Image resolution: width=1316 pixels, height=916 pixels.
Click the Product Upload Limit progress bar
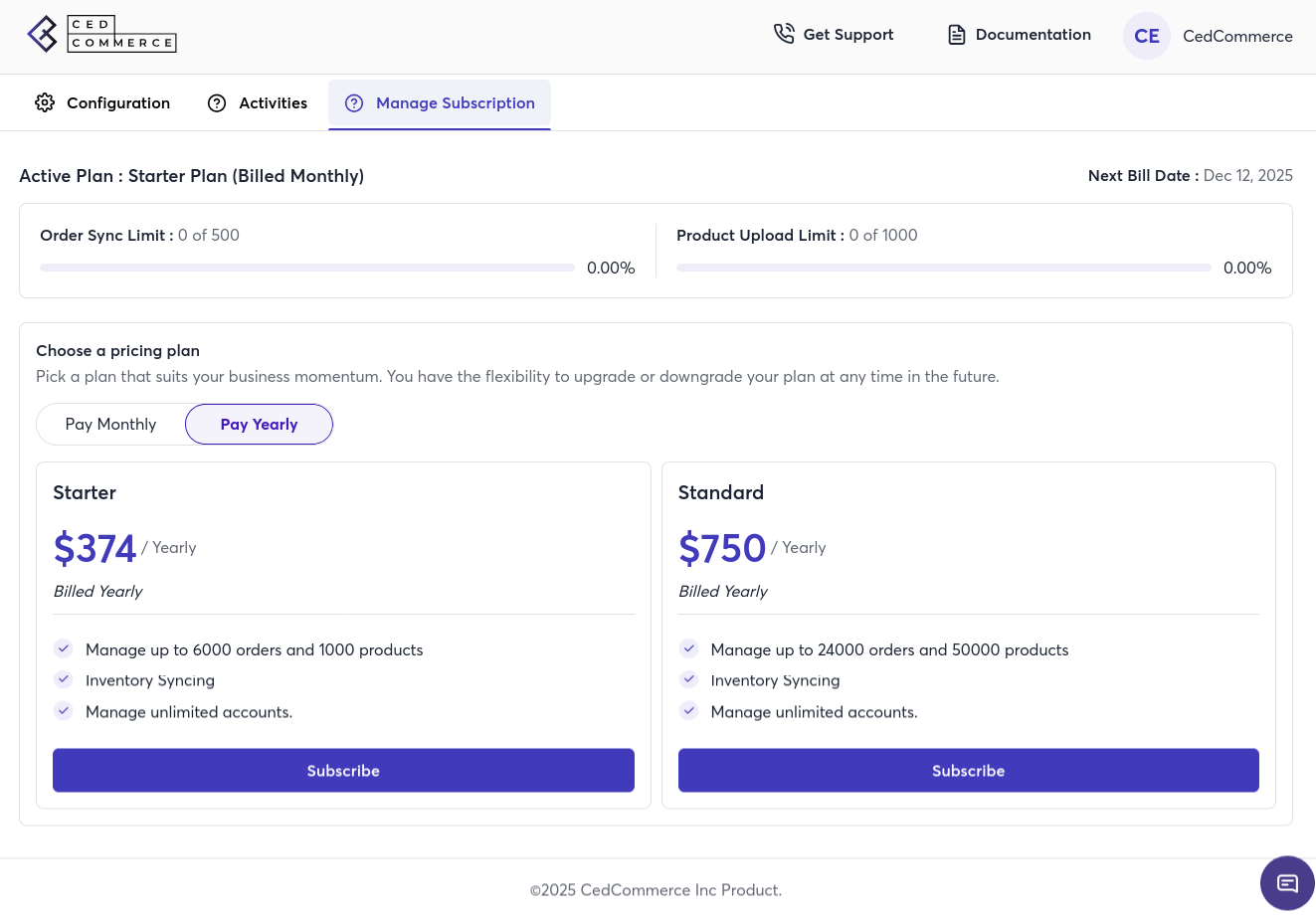click(943, 268)
